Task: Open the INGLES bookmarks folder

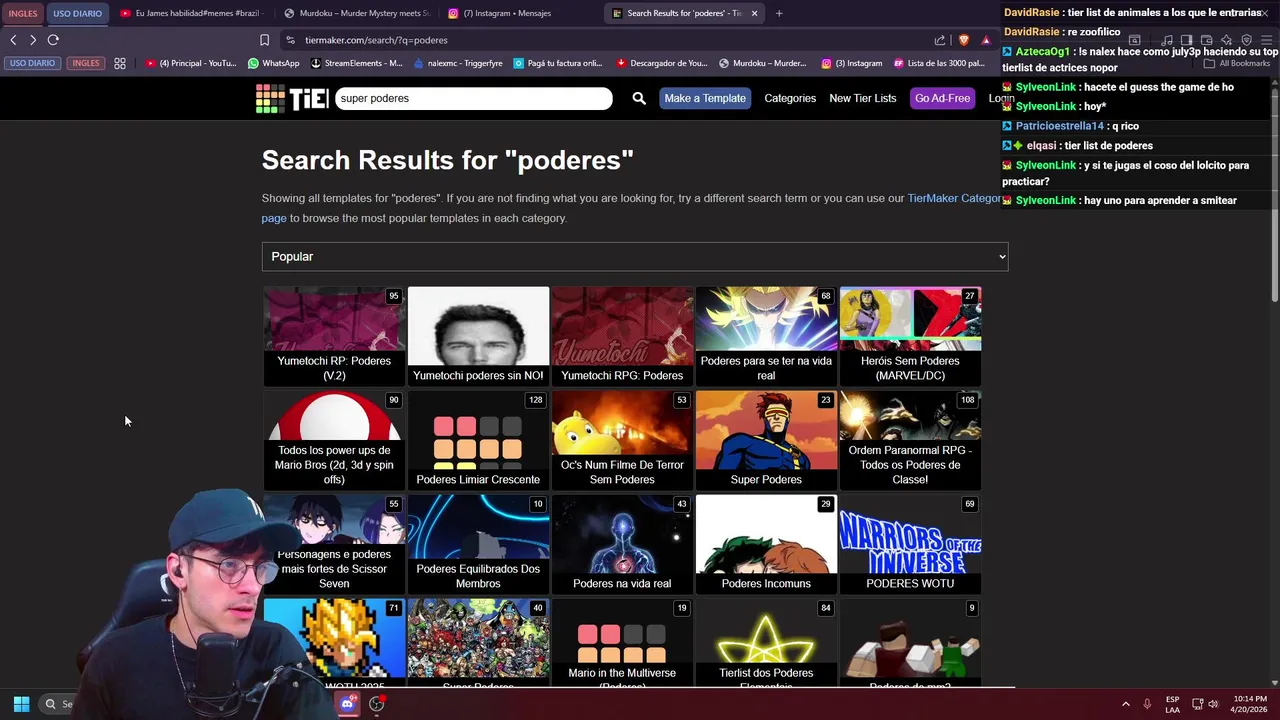Action: click(x=86, y=63)
